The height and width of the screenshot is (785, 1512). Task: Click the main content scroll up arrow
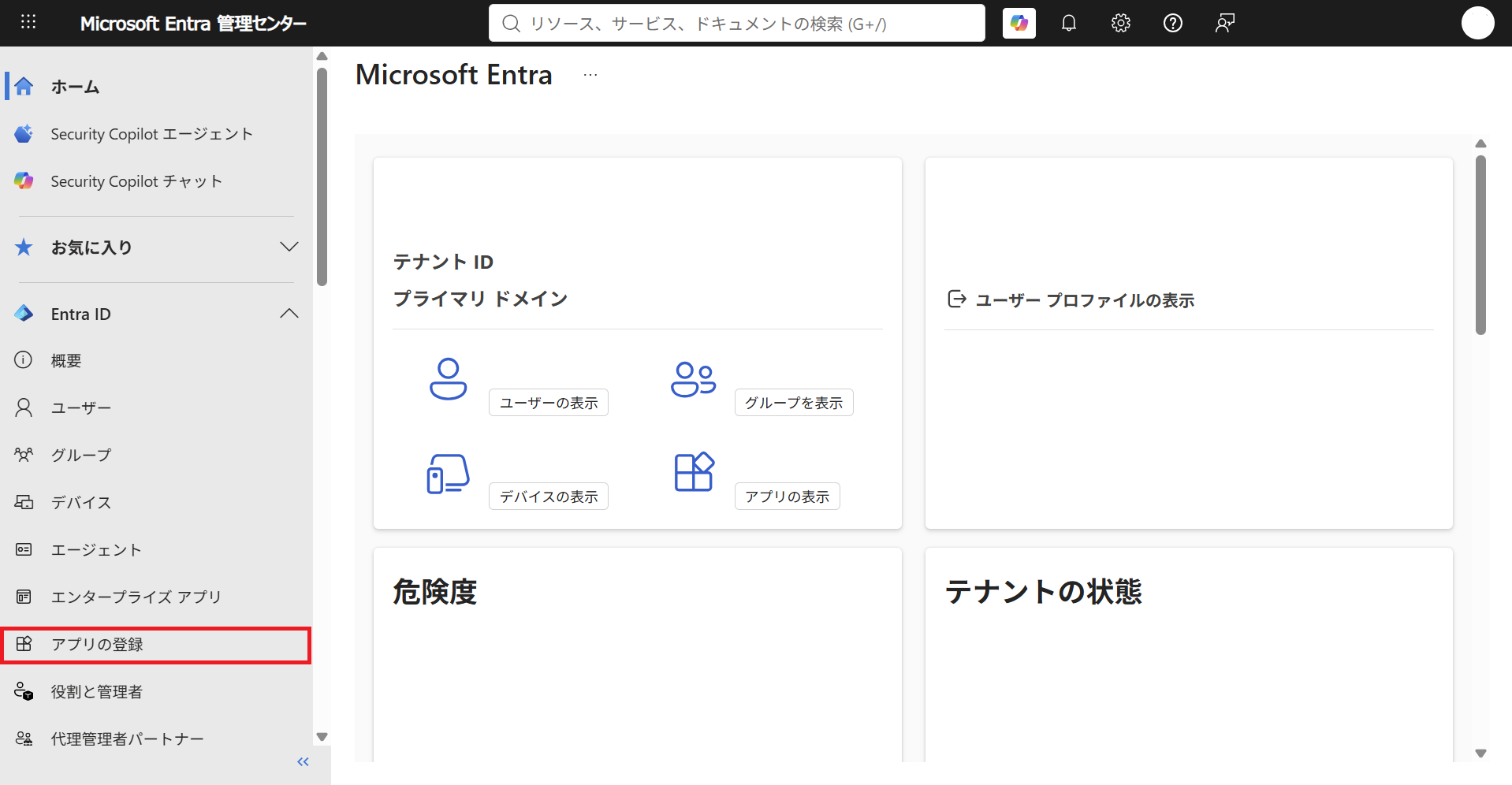[1480, 143]
